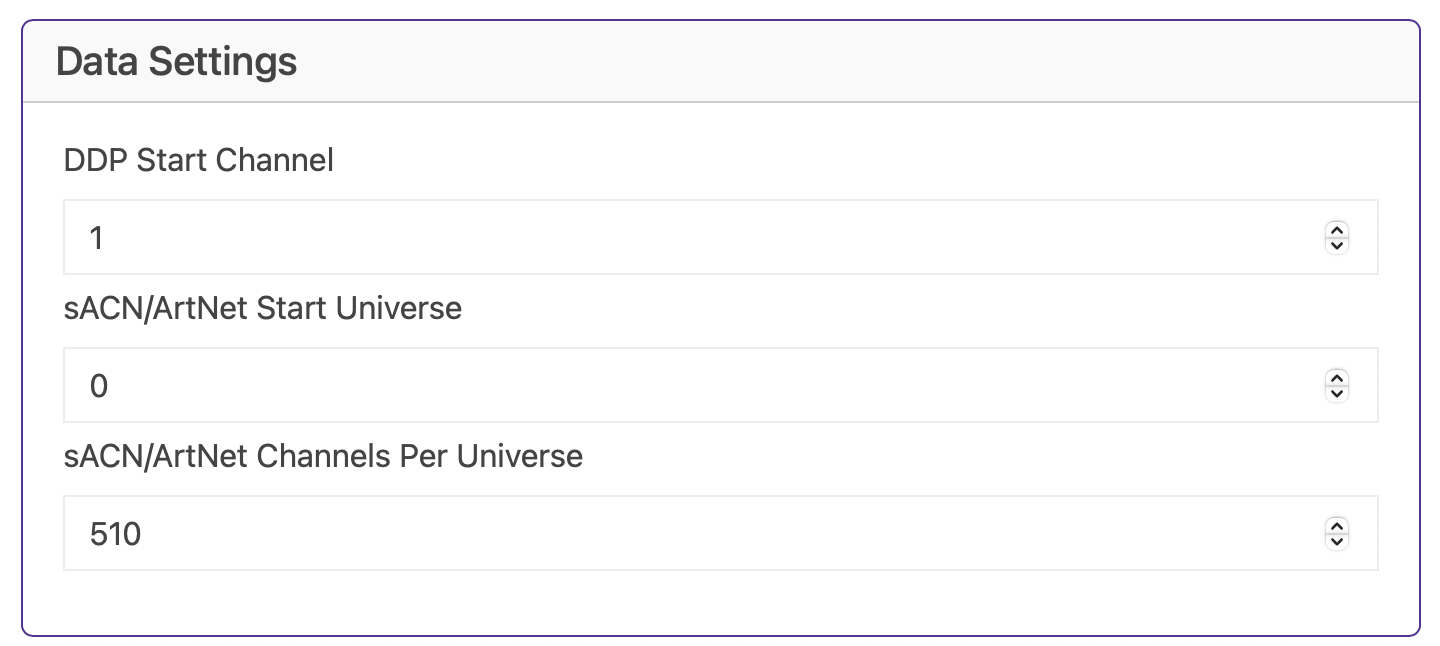
Task: Place cursor on value 0 in Start Universe
Action: (98, 386)
